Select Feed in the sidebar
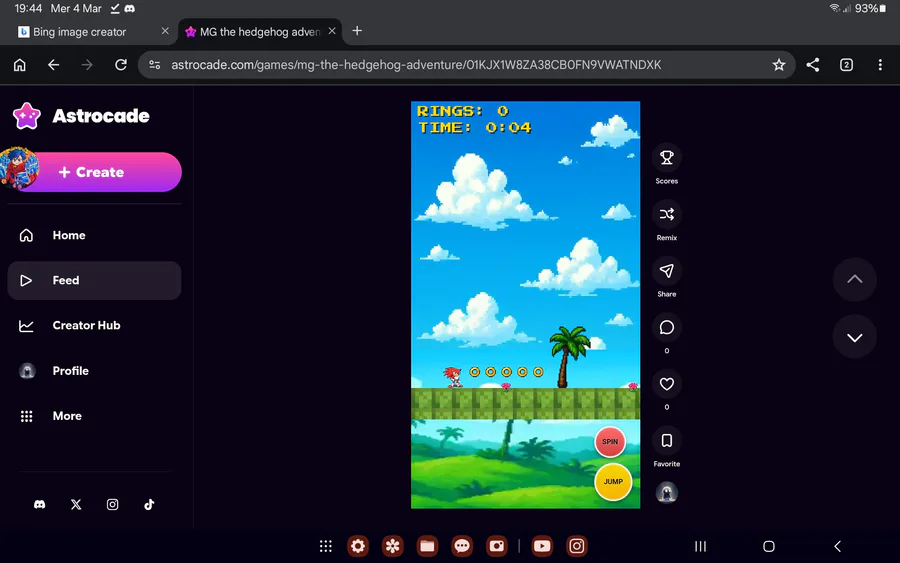Image resolution: width=900 pixels, height=563 pixels. (94, 281)
